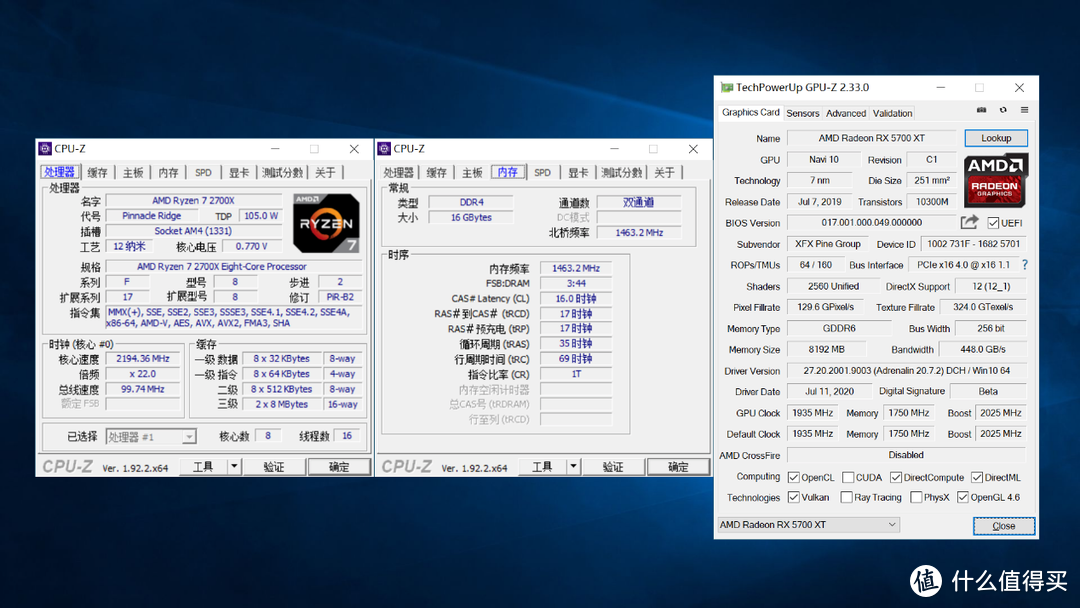Image resolution: width=1080 pixels, height=608 pixels.
Task: Click the FSB:DRAM value 3:44
Action: (x=576, y=284)
